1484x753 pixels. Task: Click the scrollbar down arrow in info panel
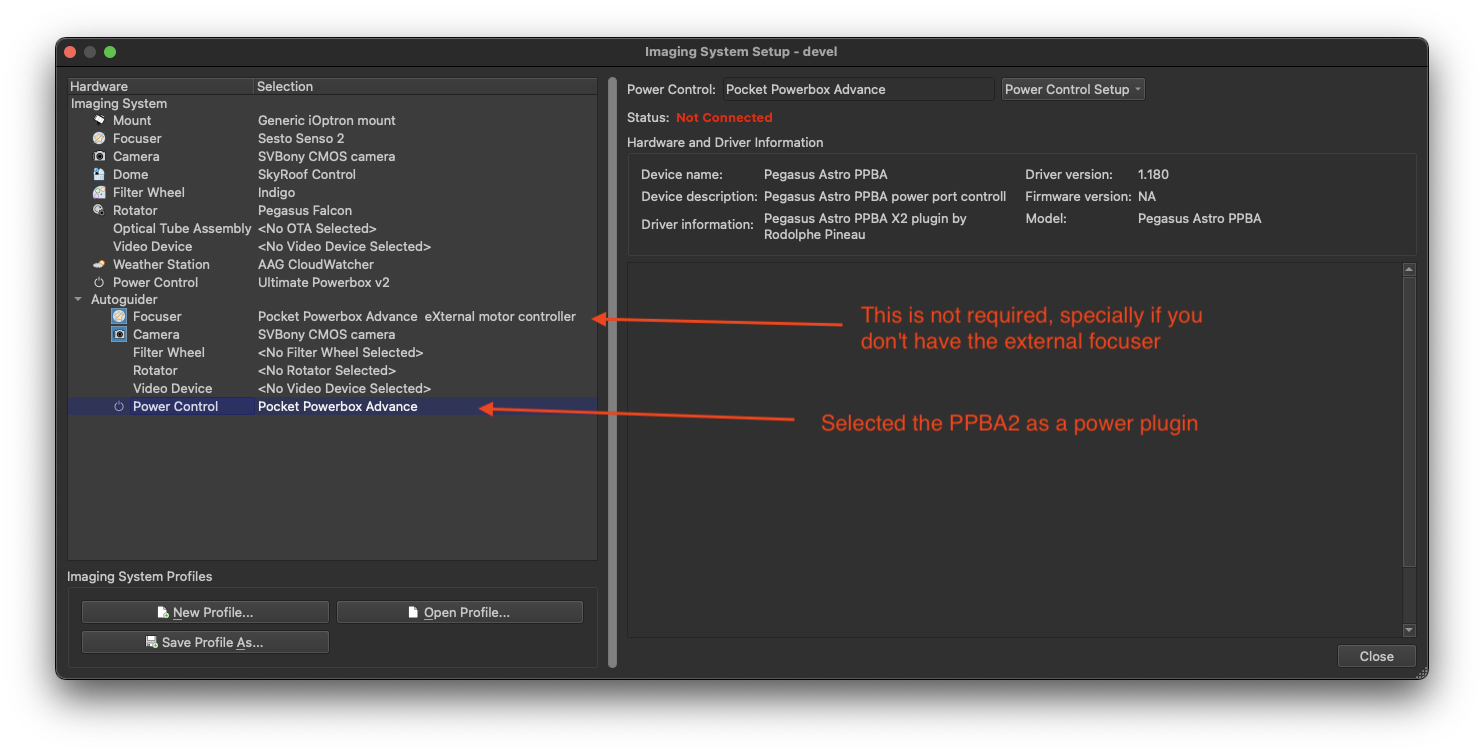click(x=1409, y=630)
